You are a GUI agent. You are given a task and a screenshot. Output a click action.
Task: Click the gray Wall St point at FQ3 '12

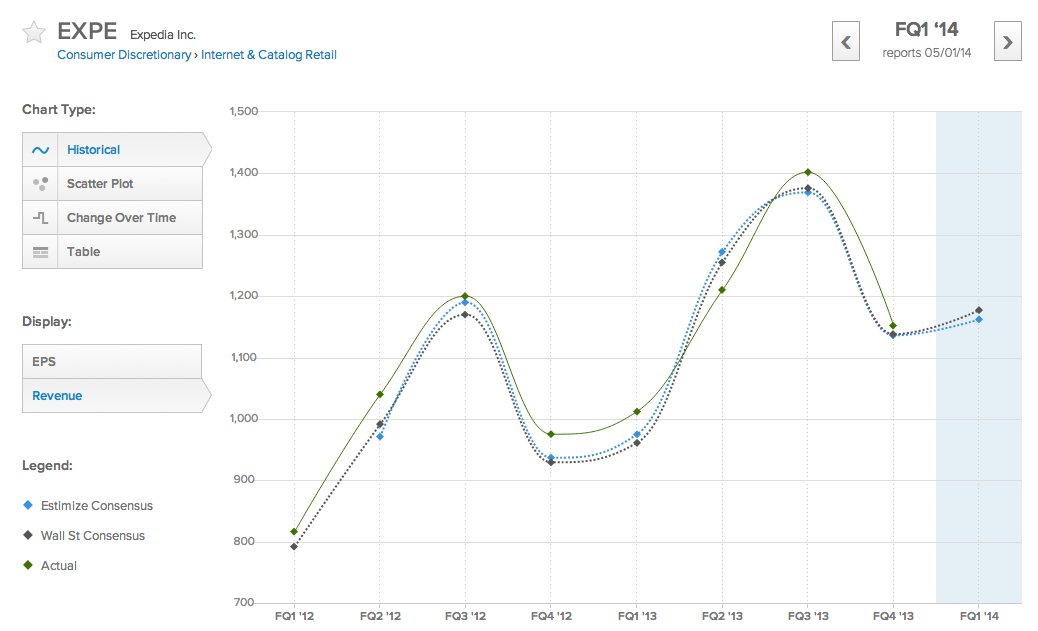(465, 315)
